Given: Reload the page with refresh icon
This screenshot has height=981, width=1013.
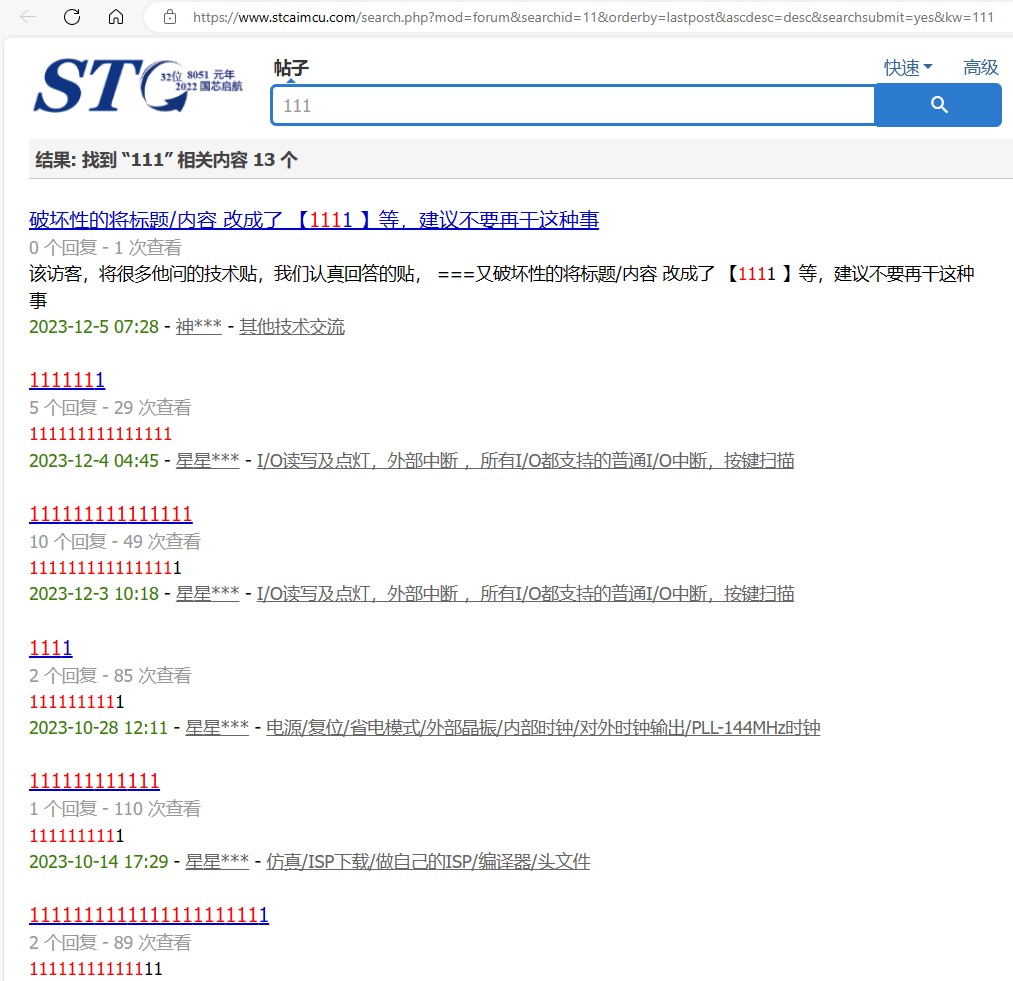Looking at the screenshot, I should pyautogui.click(x=72, y=17).
